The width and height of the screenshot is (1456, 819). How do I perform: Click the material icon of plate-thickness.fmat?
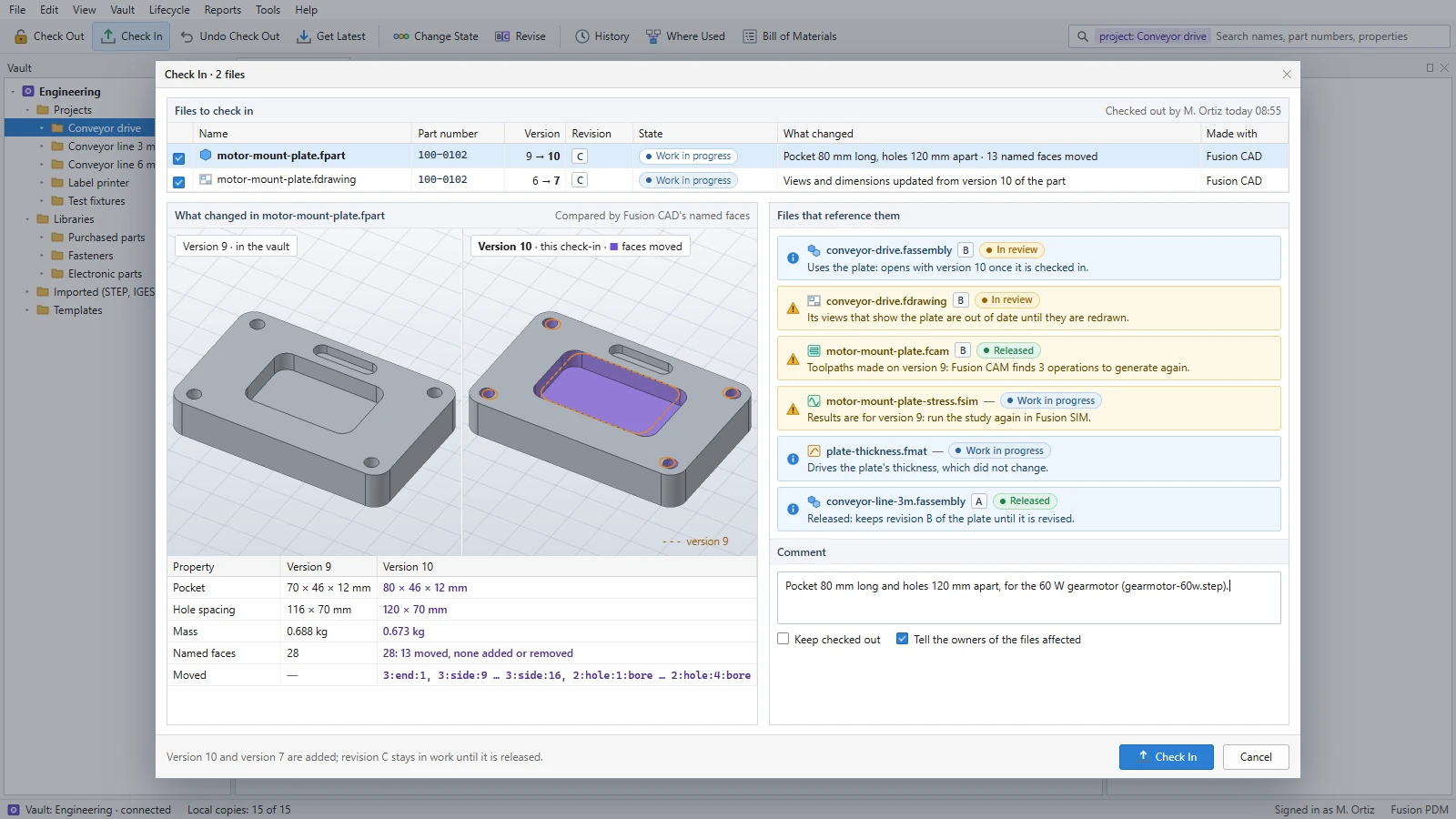click(814, 451)
